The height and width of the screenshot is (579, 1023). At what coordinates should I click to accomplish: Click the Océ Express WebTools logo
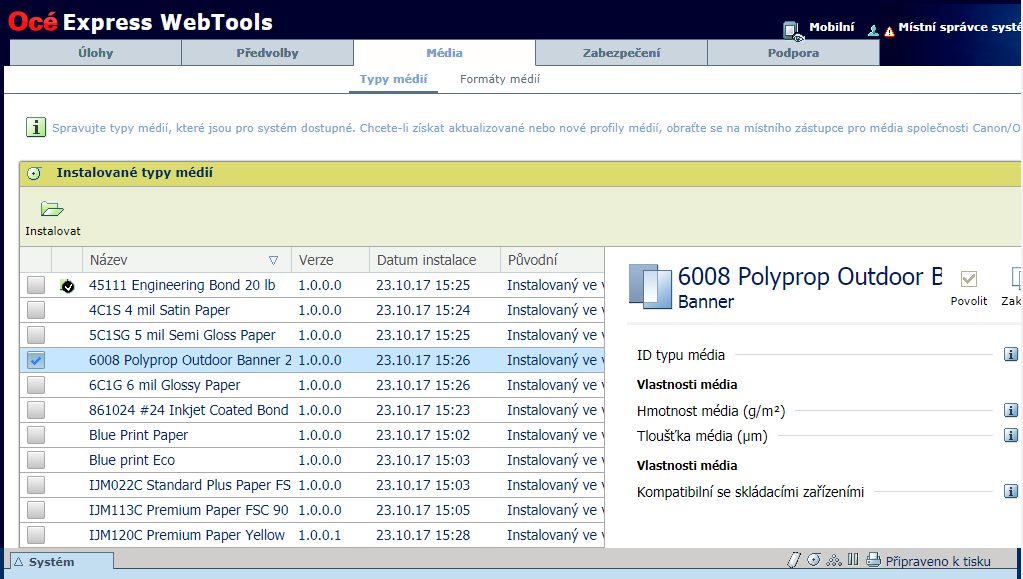(141, 22)
